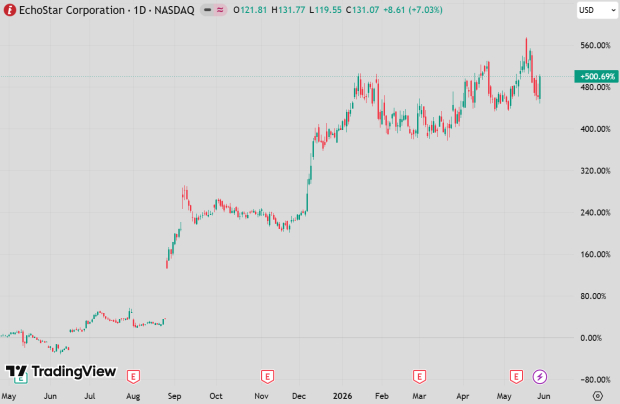The width and height of the screenshot is (620, 404).
Task: Click the 2026 label on time axis
Action: point(342,396)
